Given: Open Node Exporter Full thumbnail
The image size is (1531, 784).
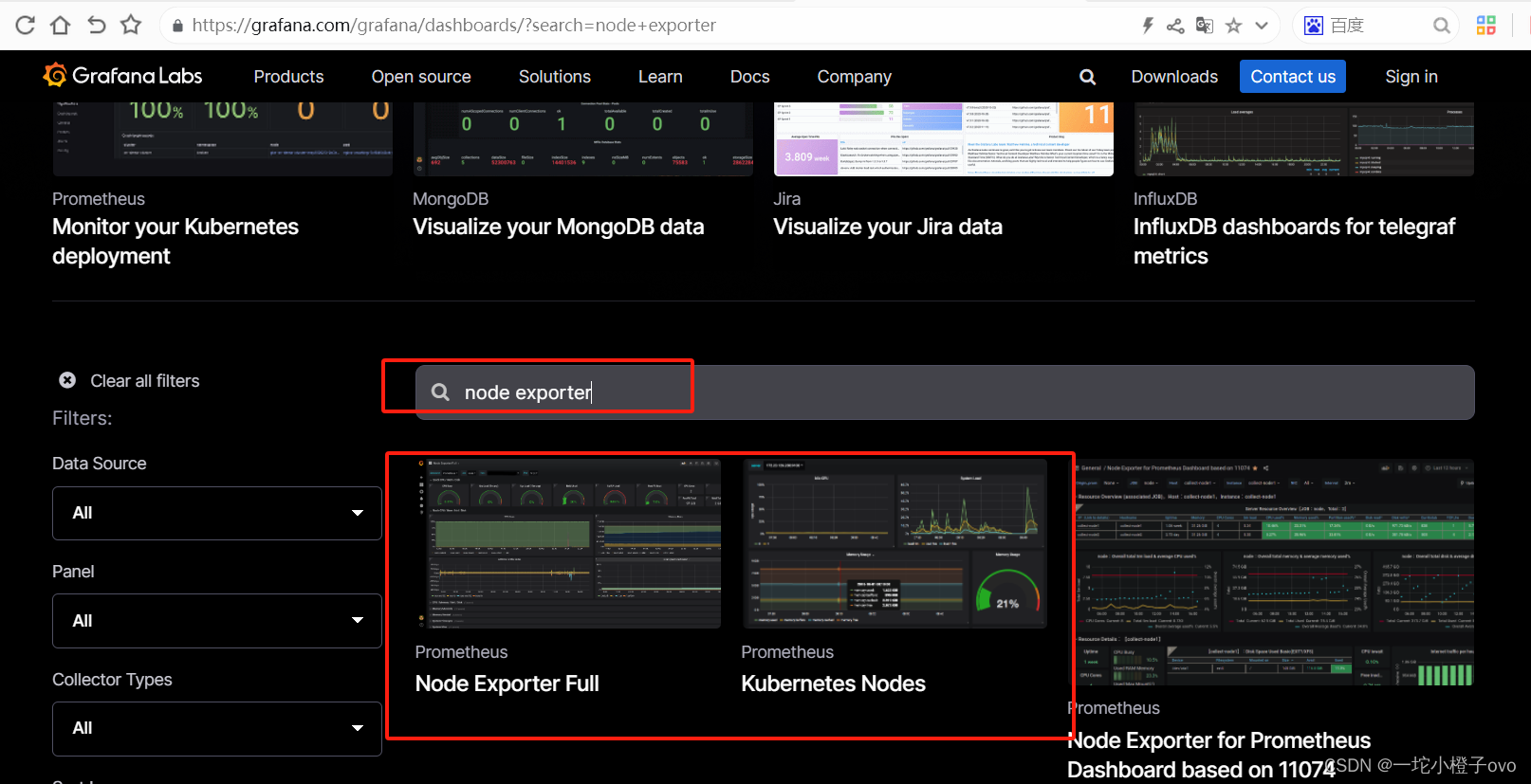Looking at the screenshot, I should (568, 544).
